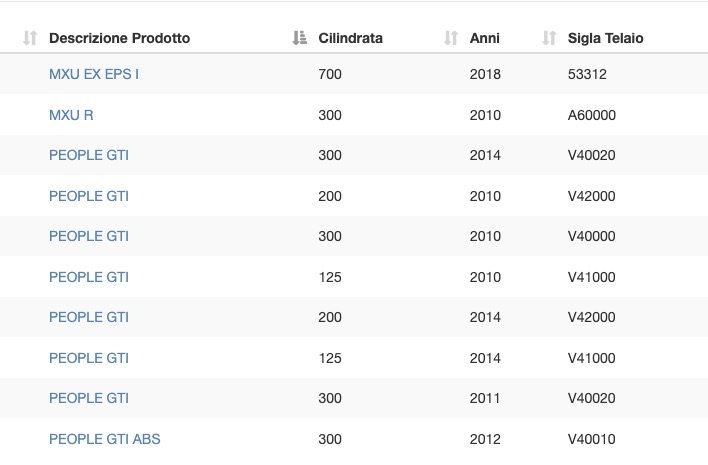Select the frame code cell 53312

coord(587,74)
